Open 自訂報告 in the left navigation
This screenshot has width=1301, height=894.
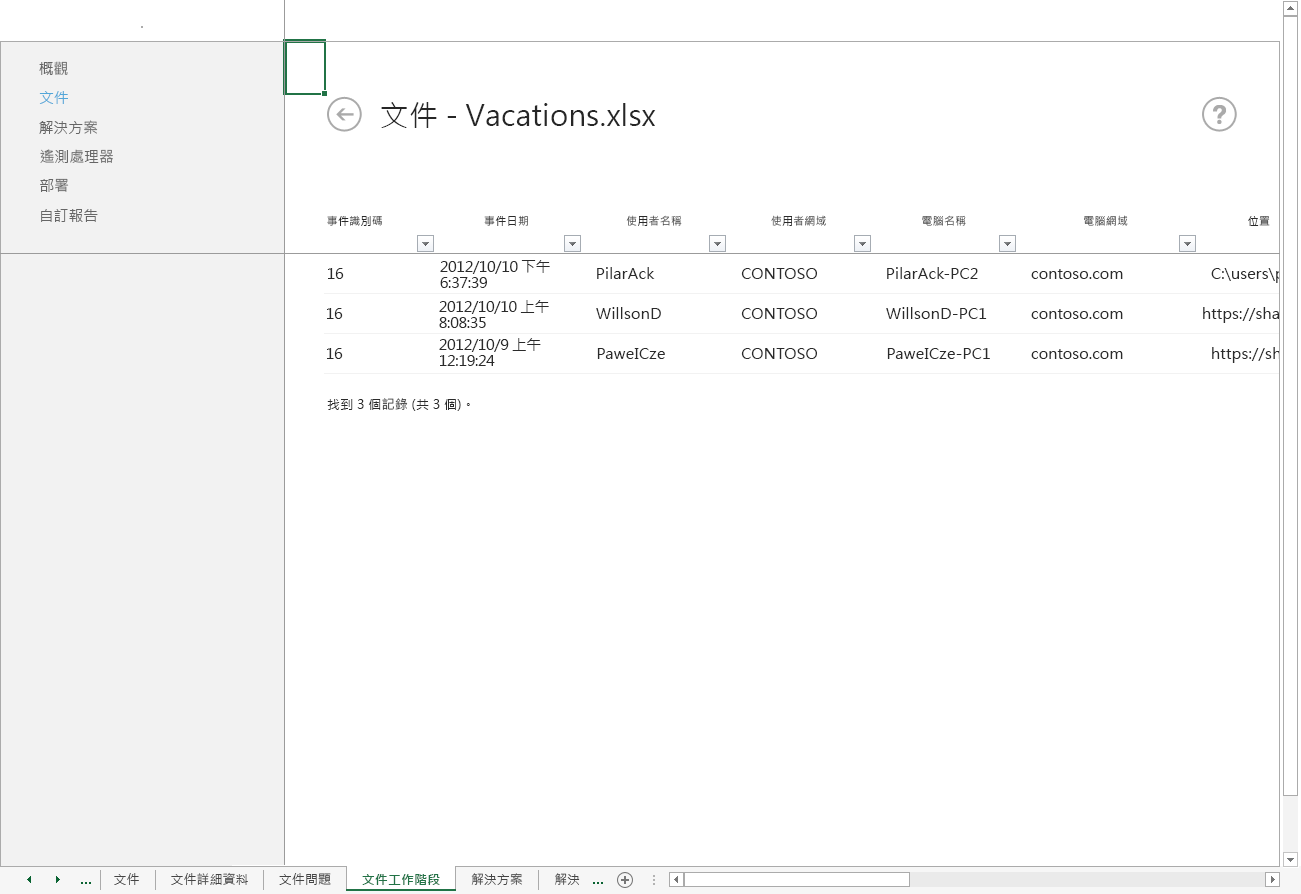coord(69,216)
